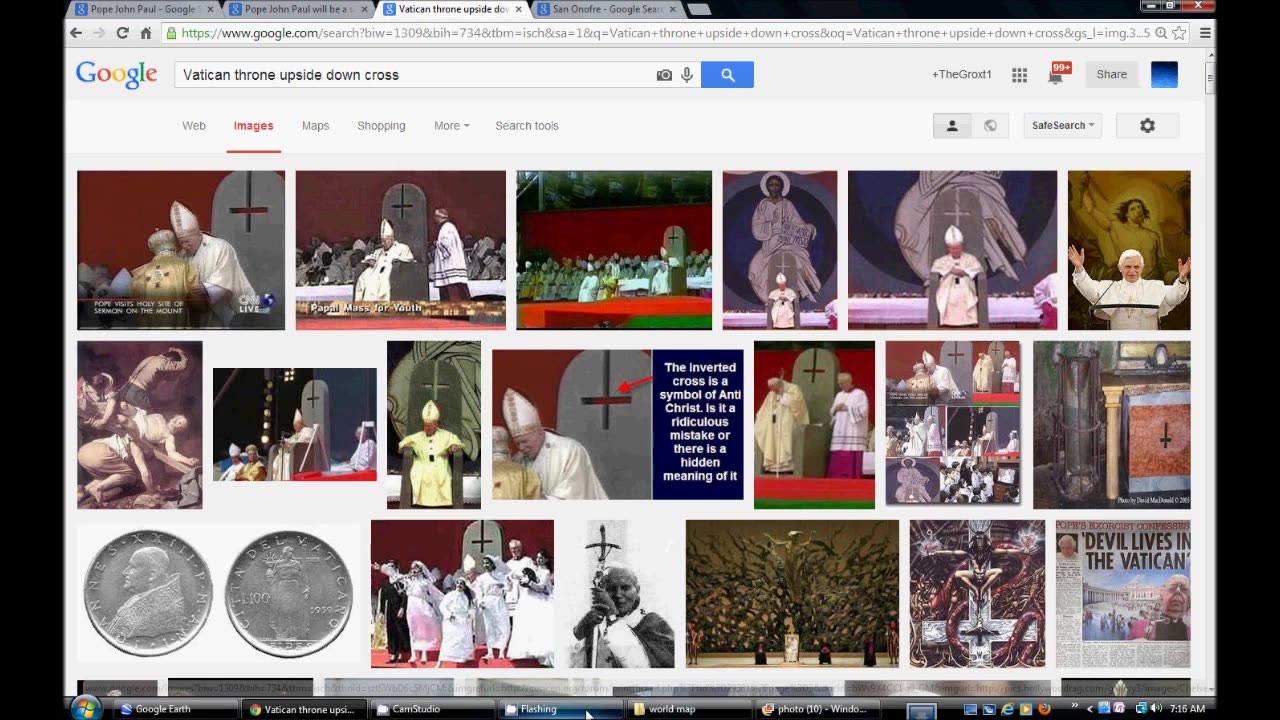
Task: Open photo (10) window from taskbar
Action: click(x=818, y=709)
